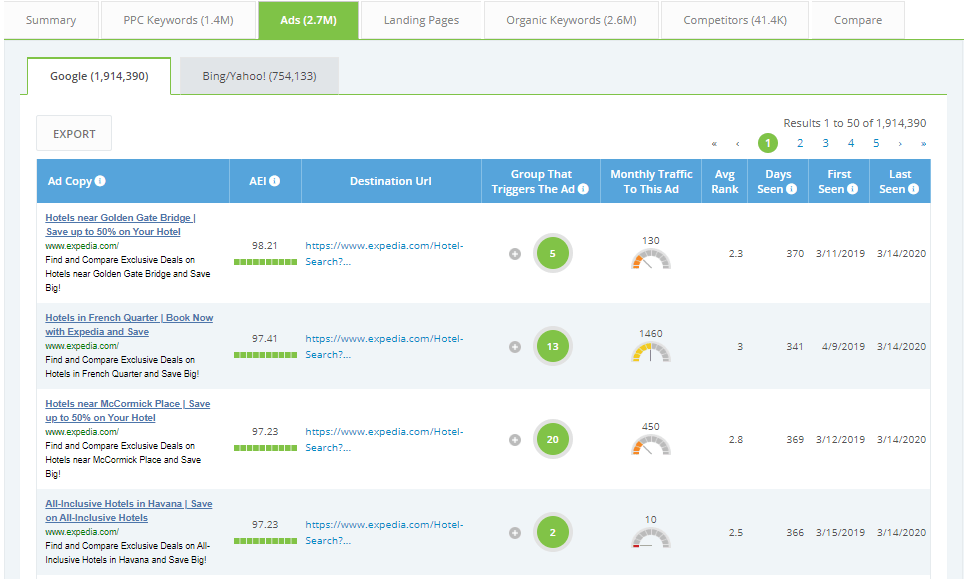Click the Days Seen info icon
Image resolution: width=965 pixels, height=579 pixels.
(791, 189)
